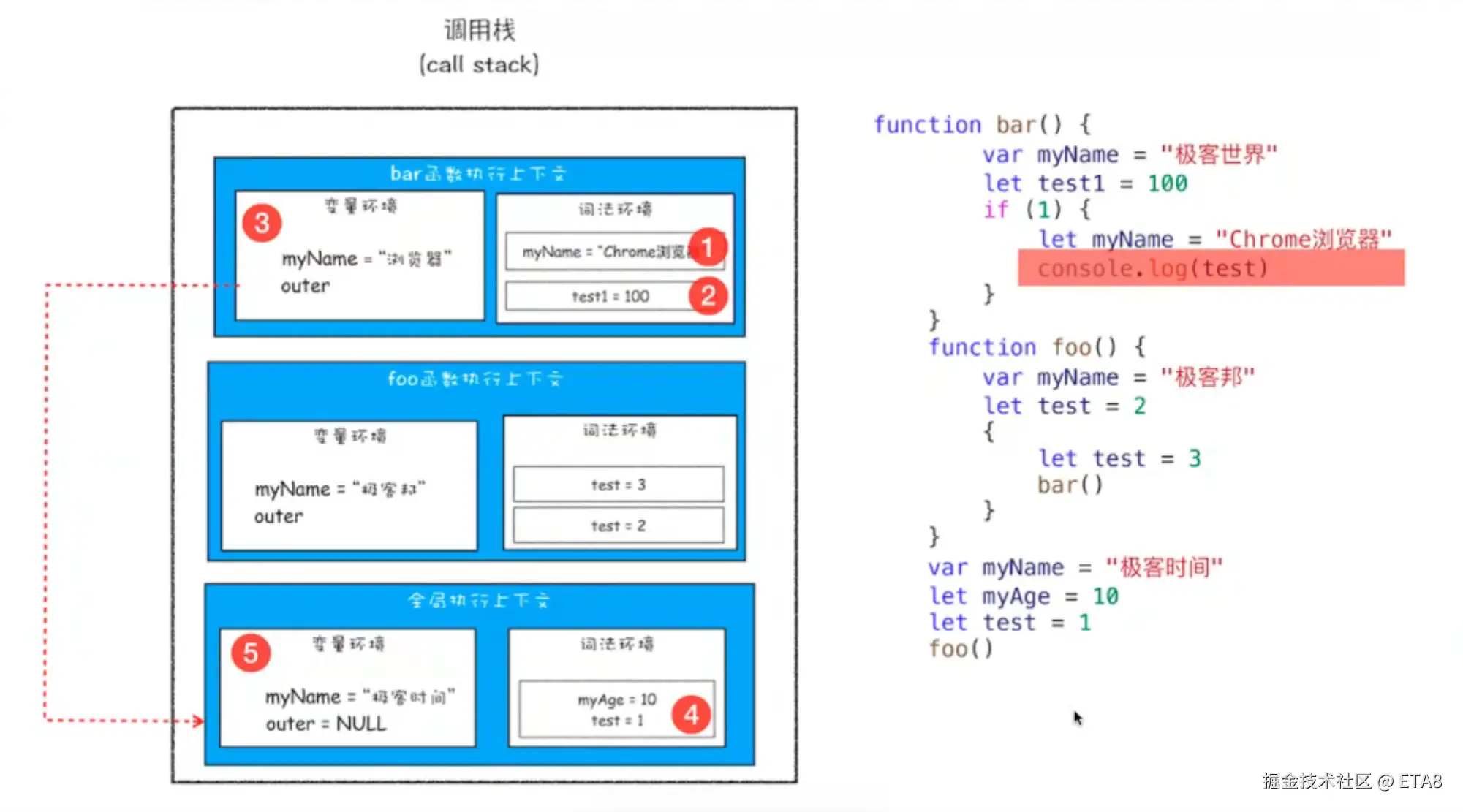Click 变量环境 label in foo context
The image size is (1463, 812).
(x=350, y=436)
